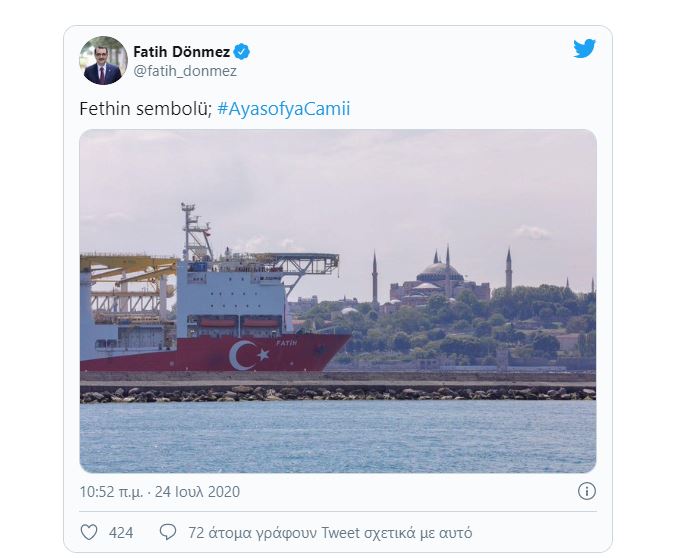The width and height of the screenshot is (685, 558).
Task: Click the Twitter bird logo
Action: pos(585,48)
